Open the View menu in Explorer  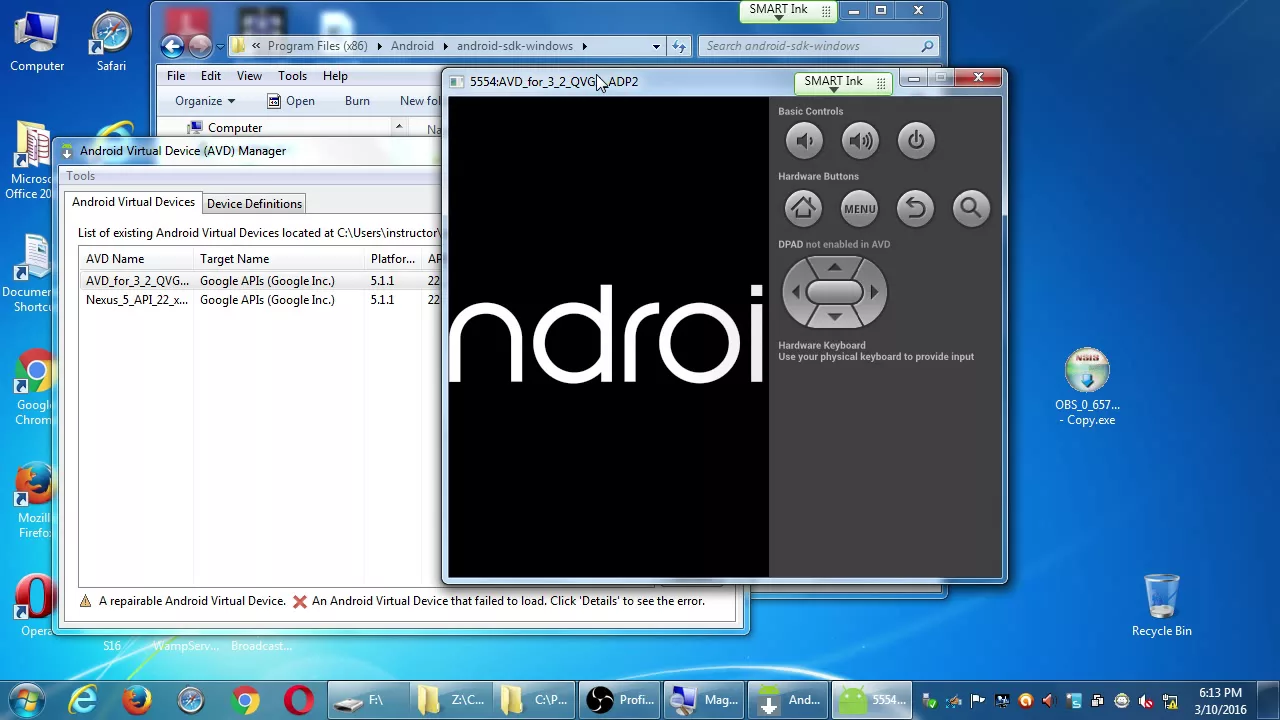pos(249,76)
